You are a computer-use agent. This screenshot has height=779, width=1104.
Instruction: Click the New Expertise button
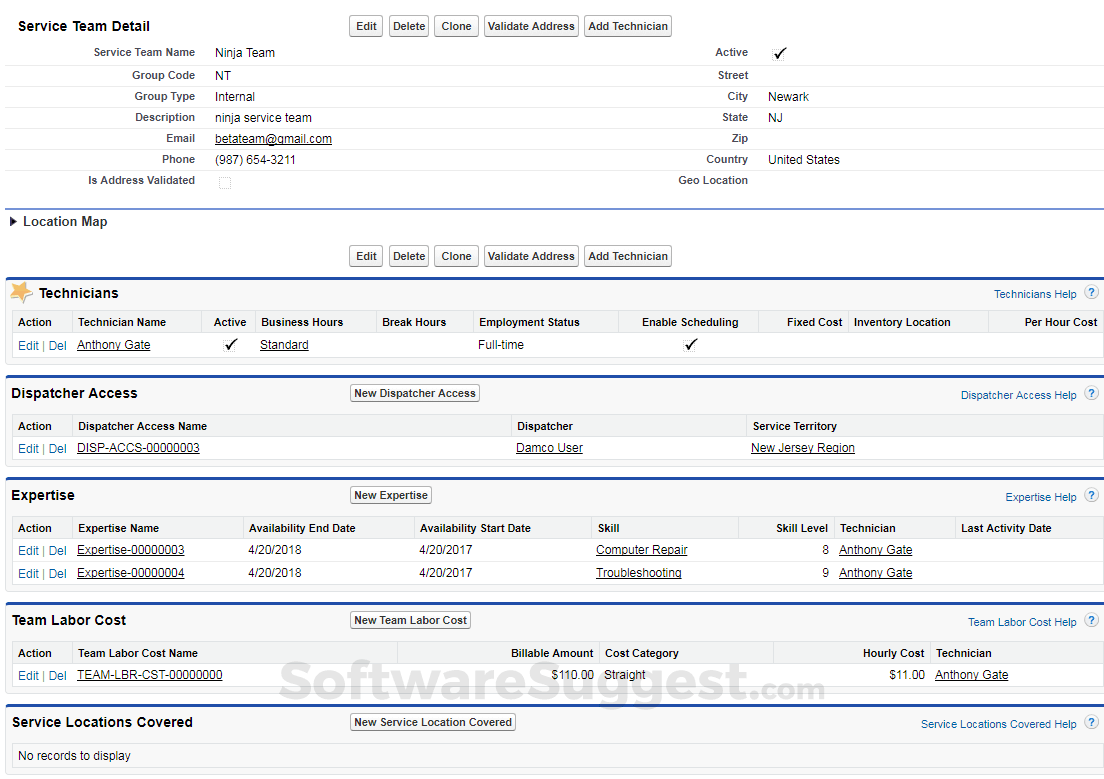click(391, 495)
